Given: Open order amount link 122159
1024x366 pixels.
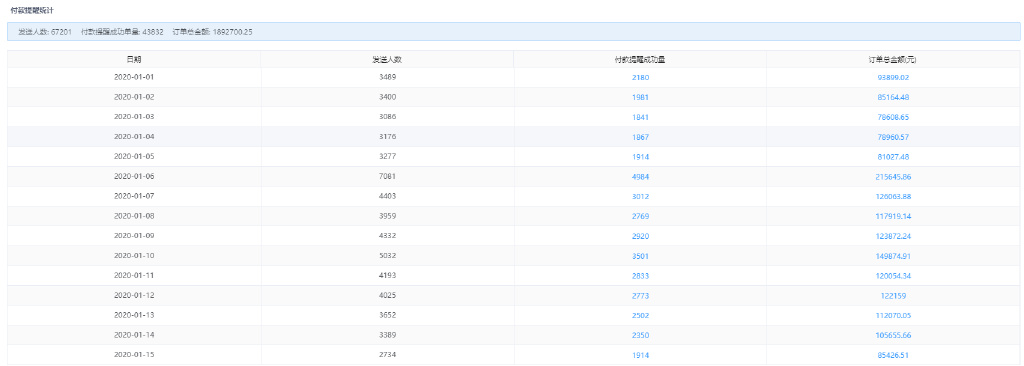Looking at the screenshot, I should coord(893,296).
